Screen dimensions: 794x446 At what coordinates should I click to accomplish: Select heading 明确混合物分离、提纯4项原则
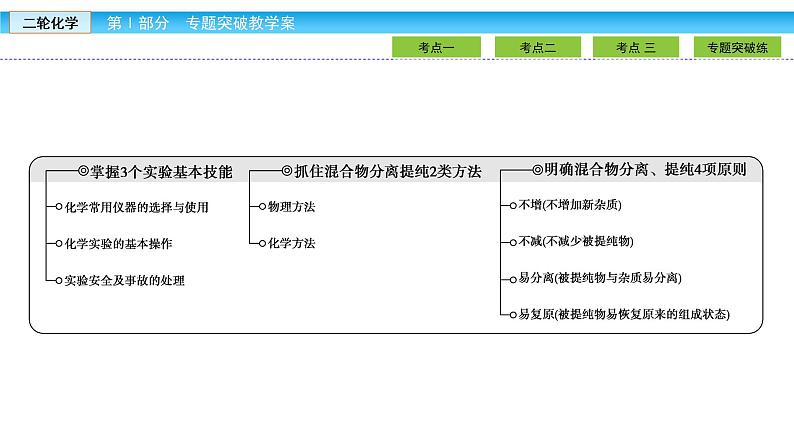click(x=645, y=169)
